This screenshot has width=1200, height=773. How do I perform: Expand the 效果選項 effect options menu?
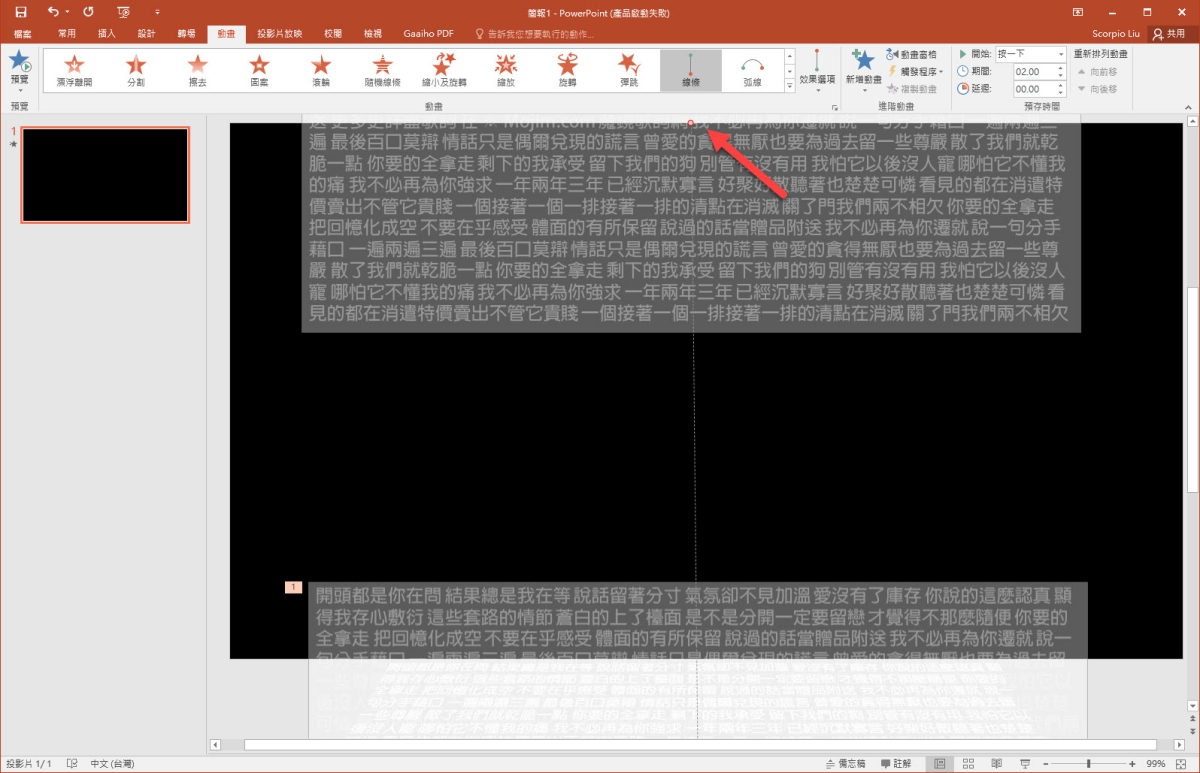[x=817, y=70]
